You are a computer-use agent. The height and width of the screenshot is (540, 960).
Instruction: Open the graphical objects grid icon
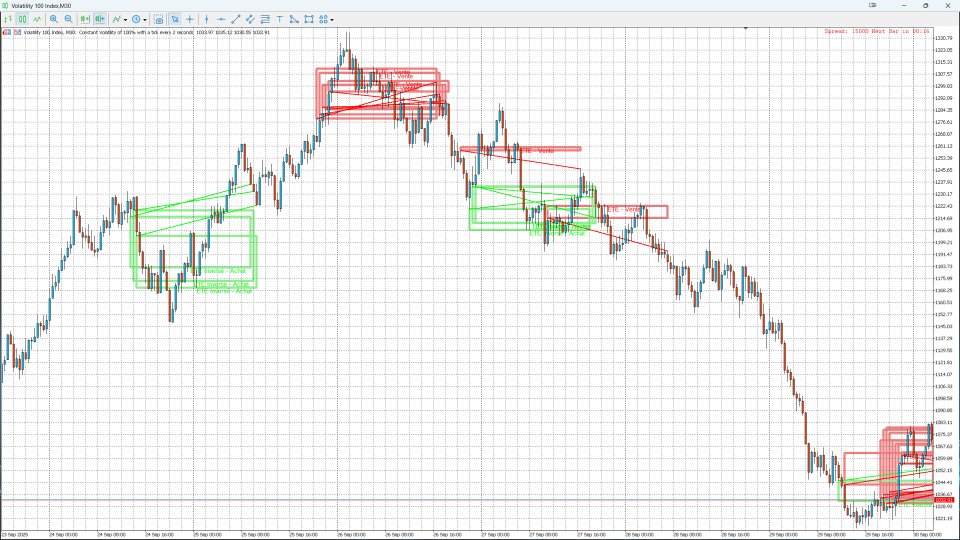(323, 19)
